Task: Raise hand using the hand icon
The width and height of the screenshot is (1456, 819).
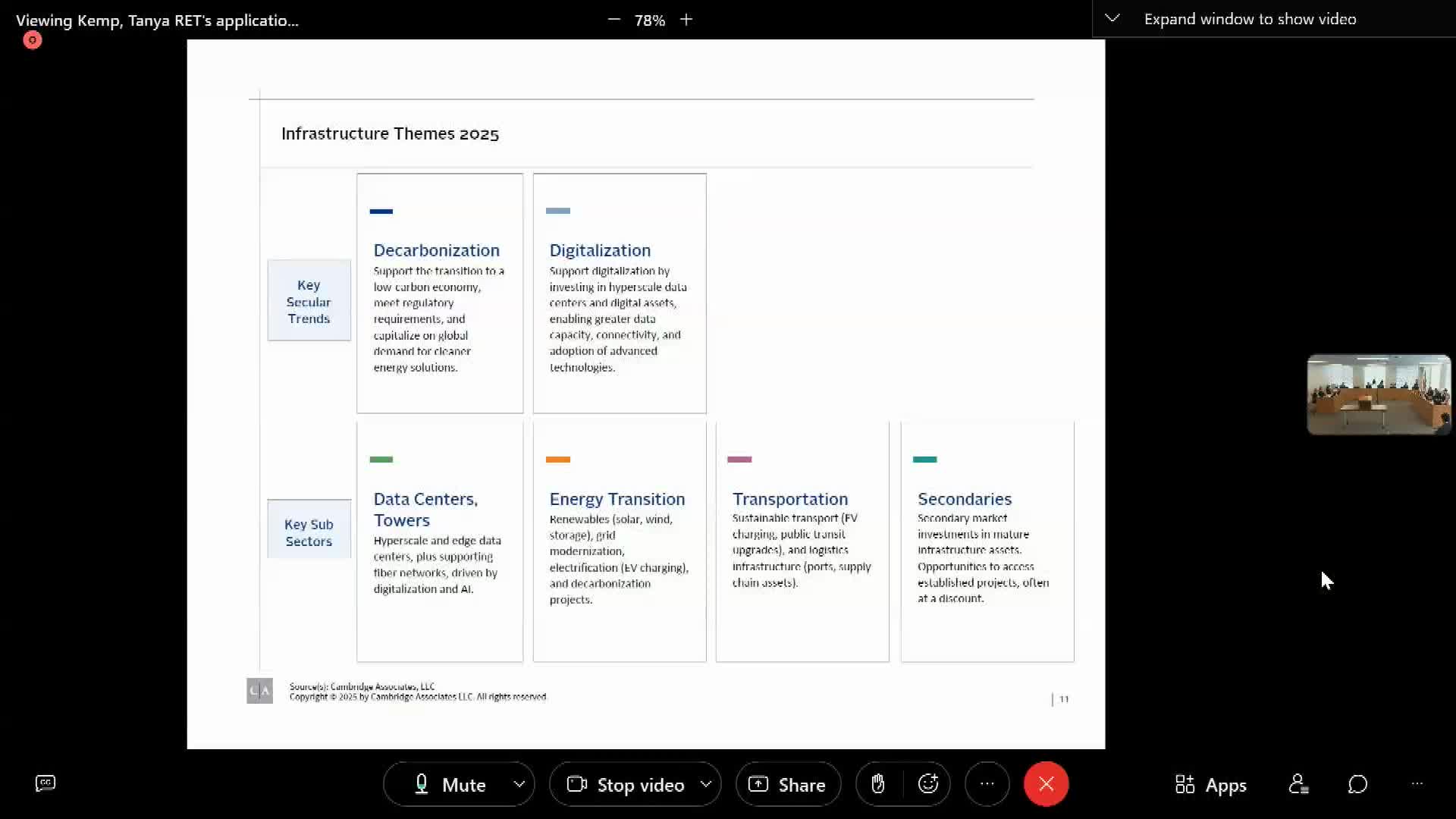Action: point(878,784)
